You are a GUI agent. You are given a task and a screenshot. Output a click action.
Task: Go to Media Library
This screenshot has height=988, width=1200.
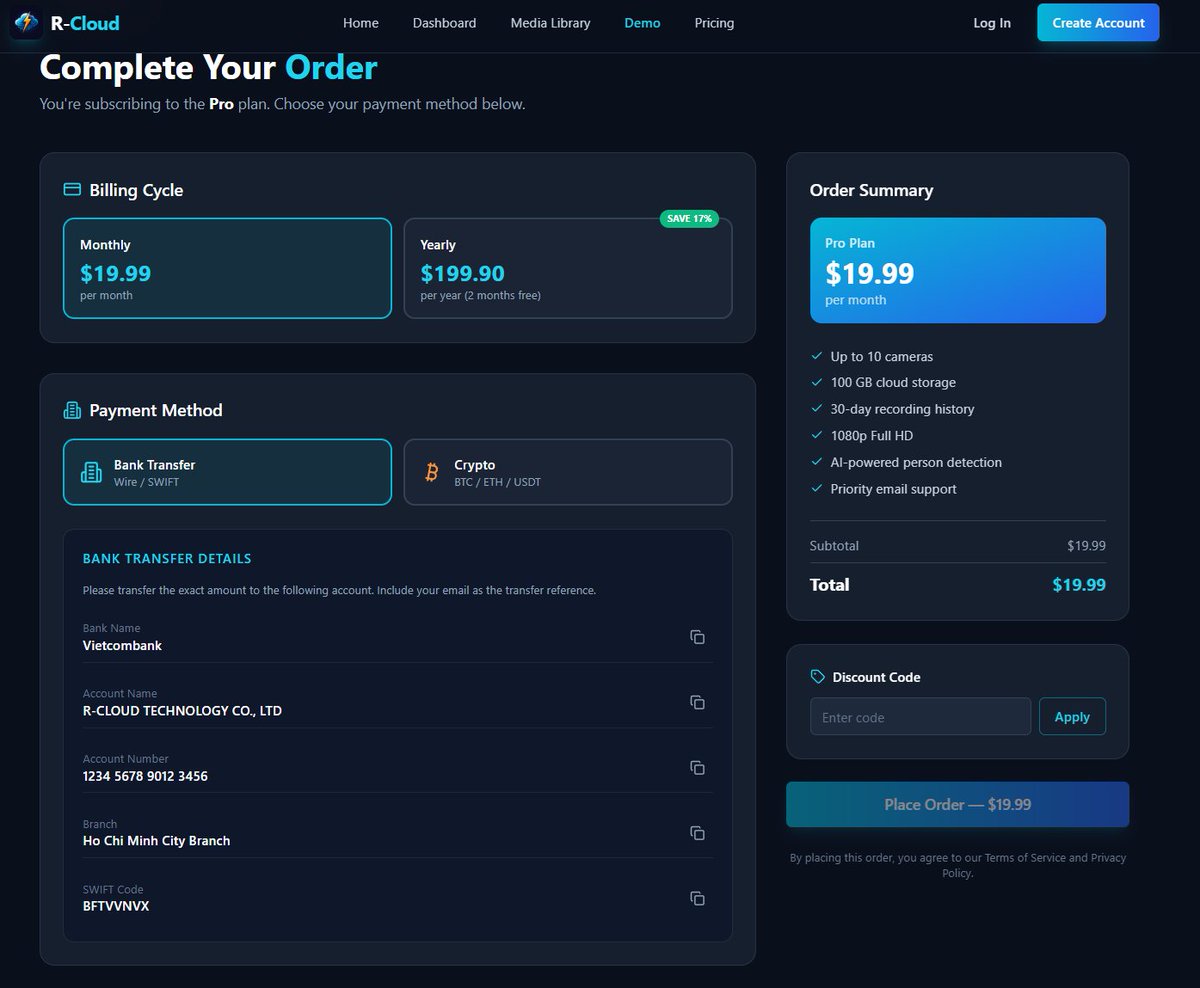click(x=550, y=23)
